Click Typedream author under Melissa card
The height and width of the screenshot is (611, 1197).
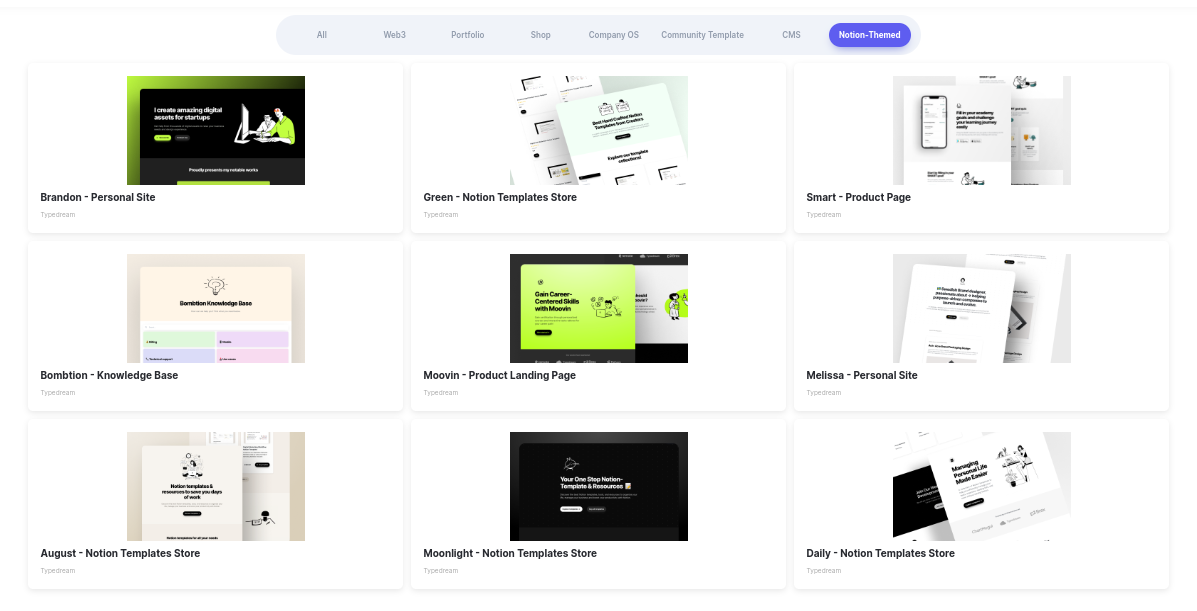[824, 393]
